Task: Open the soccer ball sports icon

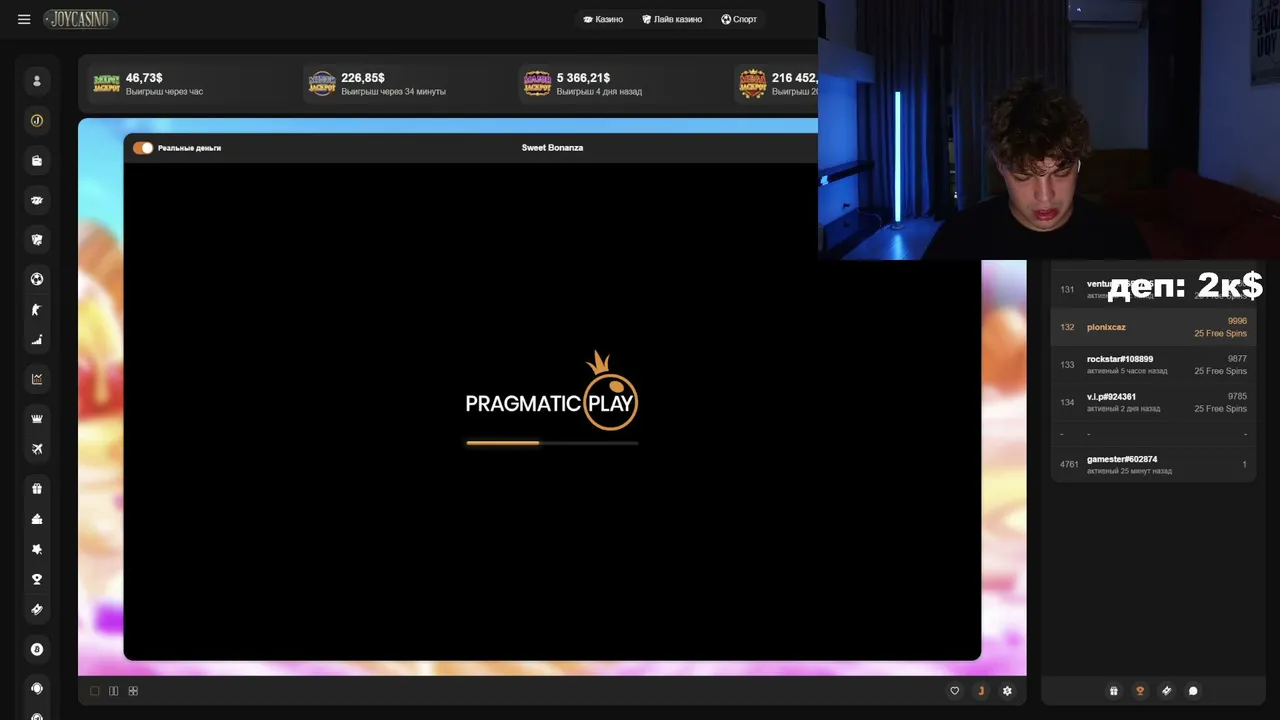Action: click(37, 279)
